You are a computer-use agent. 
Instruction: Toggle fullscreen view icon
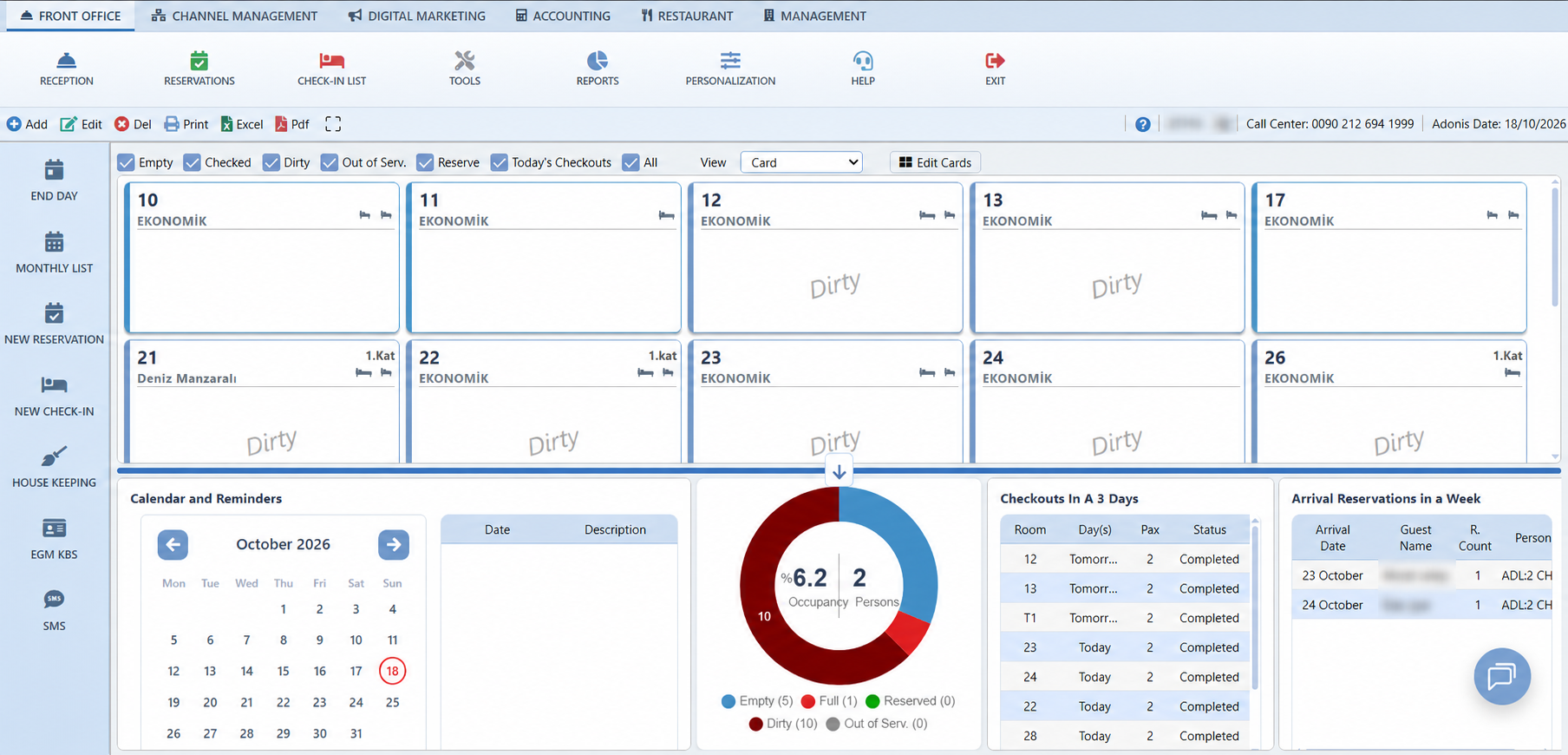(x=333, y=124)
